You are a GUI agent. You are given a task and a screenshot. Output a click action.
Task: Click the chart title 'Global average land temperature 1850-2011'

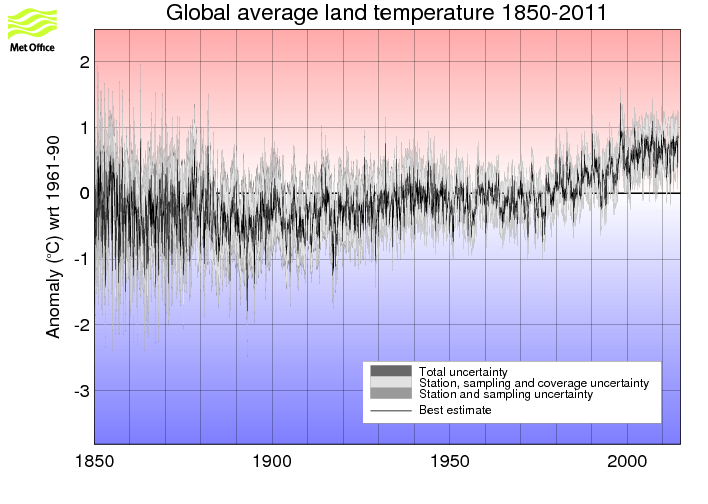click(386, 13)
